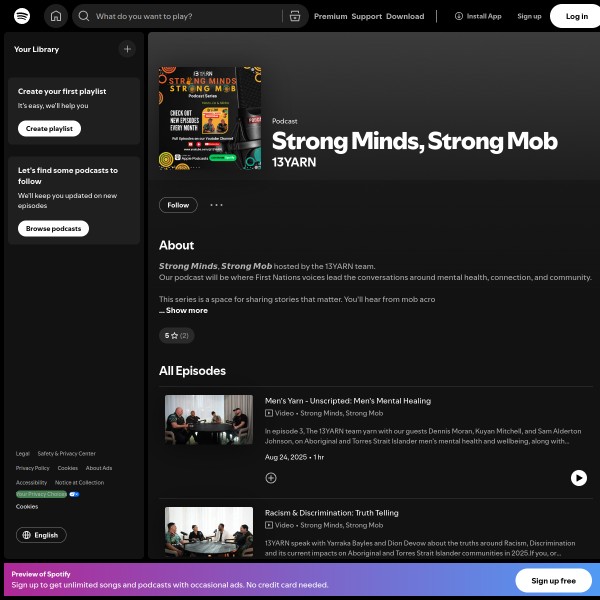
Task: Click the Spotify logo icon
Action: pyautogui.click(x=22, y=16)
